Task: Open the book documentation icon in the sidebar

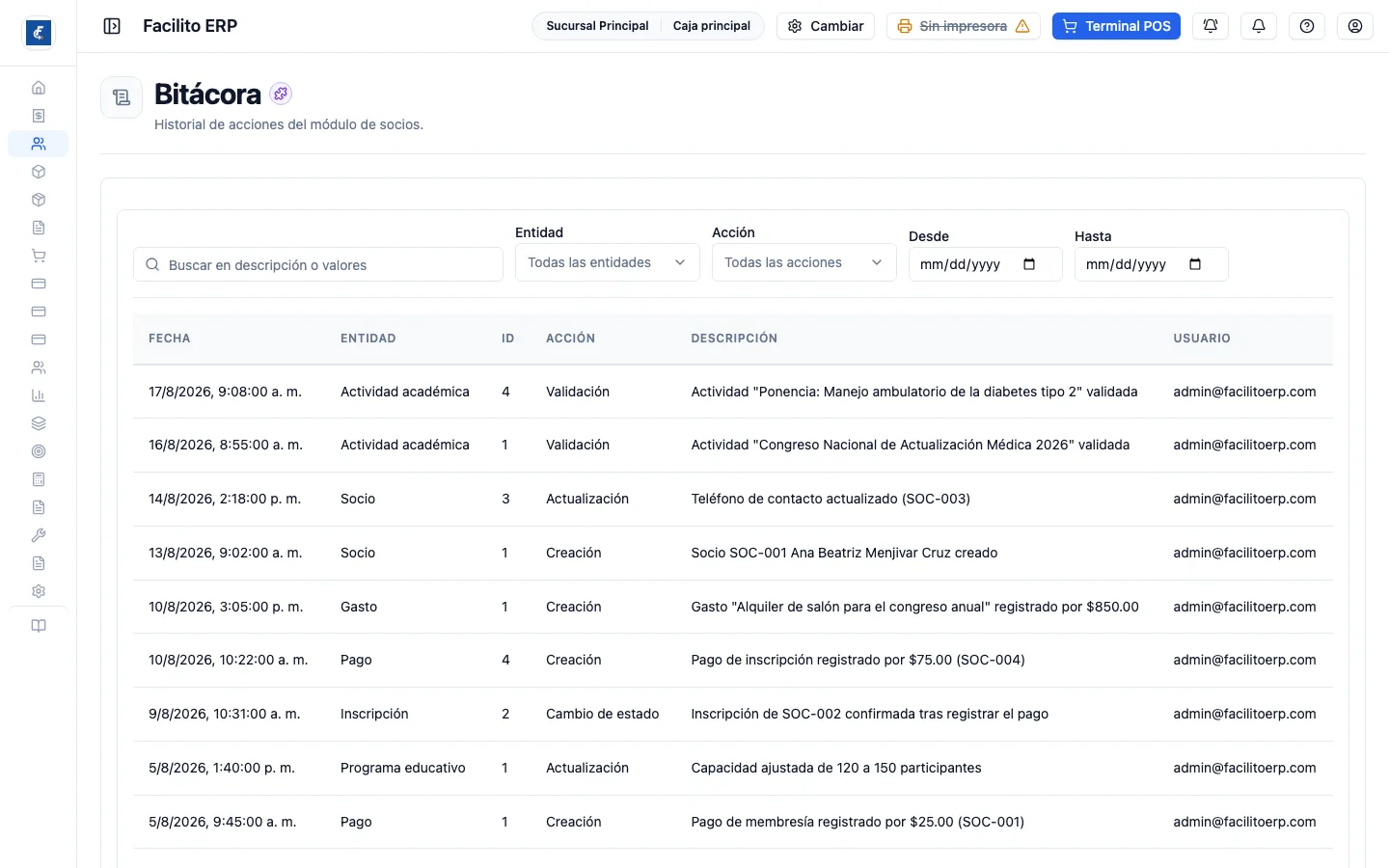Action: coord(39,626)
